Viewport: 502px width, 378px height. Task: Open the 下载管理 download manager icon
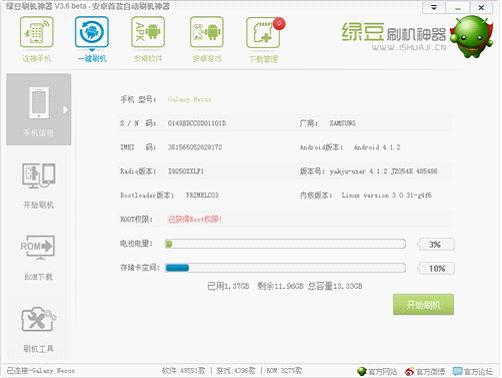[263, 33]
